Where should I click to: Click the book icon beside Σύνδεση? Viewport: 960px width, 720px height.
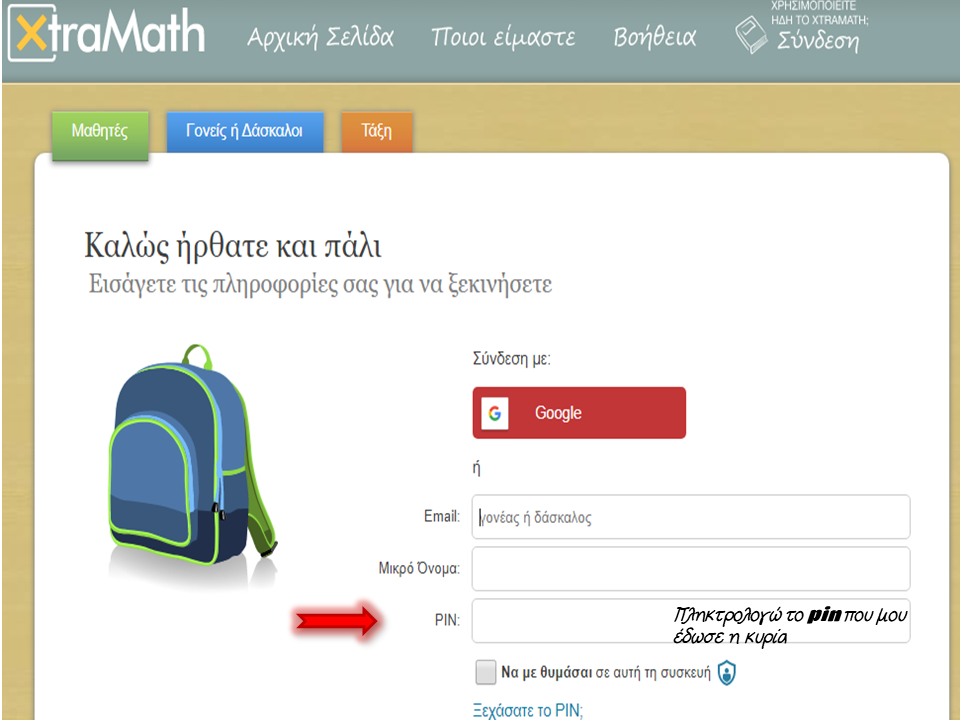click(751, 35)
